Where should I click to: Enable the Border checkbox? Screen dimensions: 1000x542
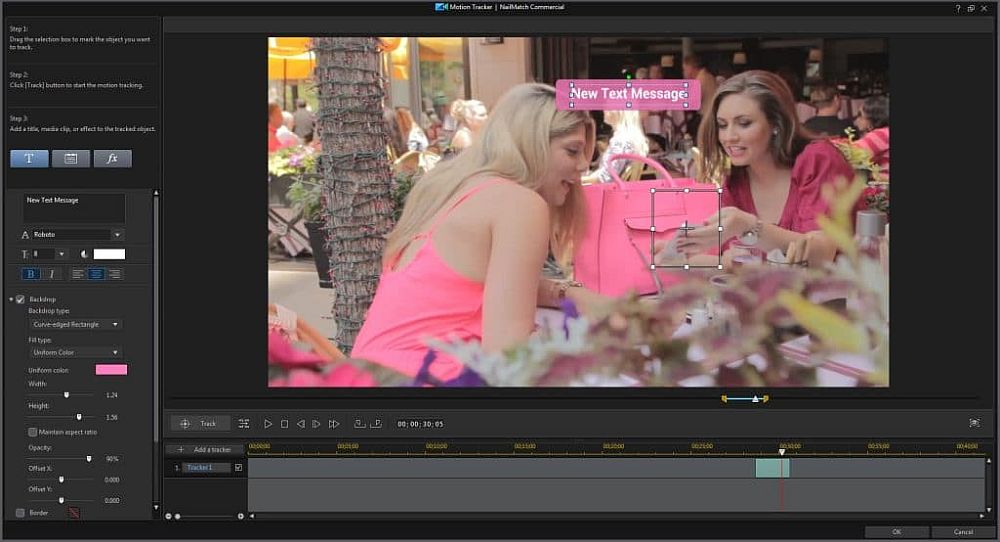click(20, 513)
